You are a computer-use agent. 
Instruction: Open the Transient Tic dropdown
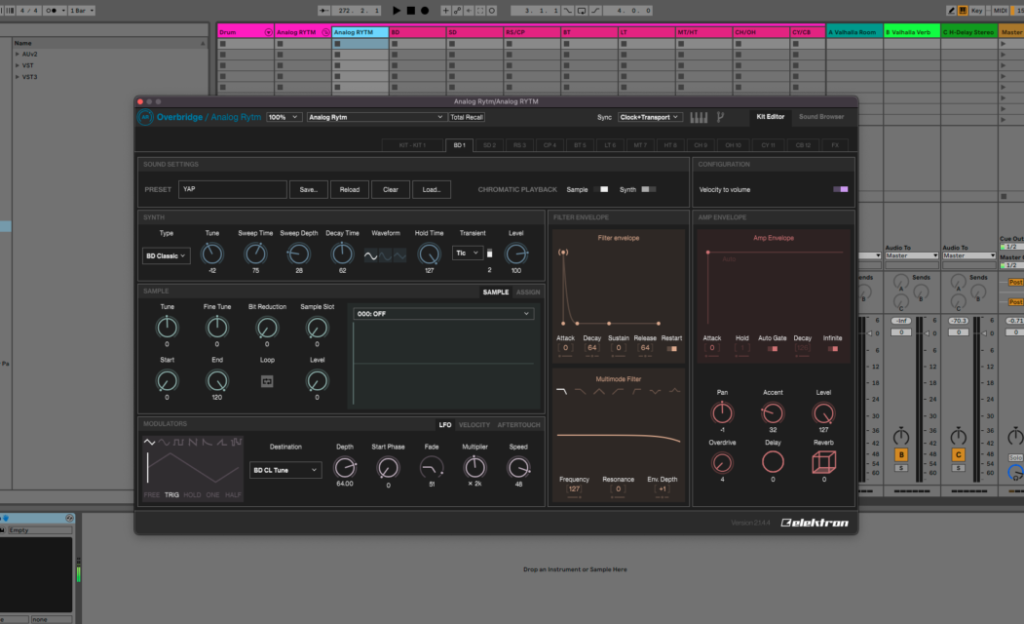pyautogui.click(x=468, y=253)
